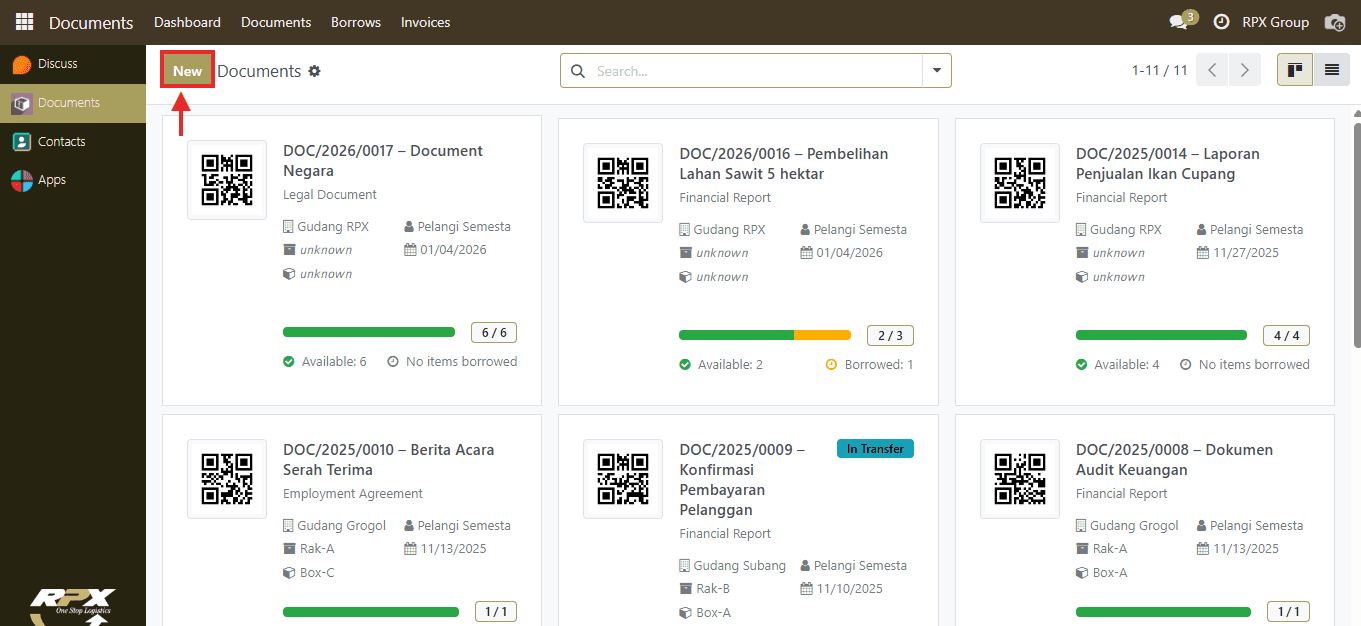Open QR code of DOC/2026/0017
Screen dimensions: 1361x626
pos(227,180)
